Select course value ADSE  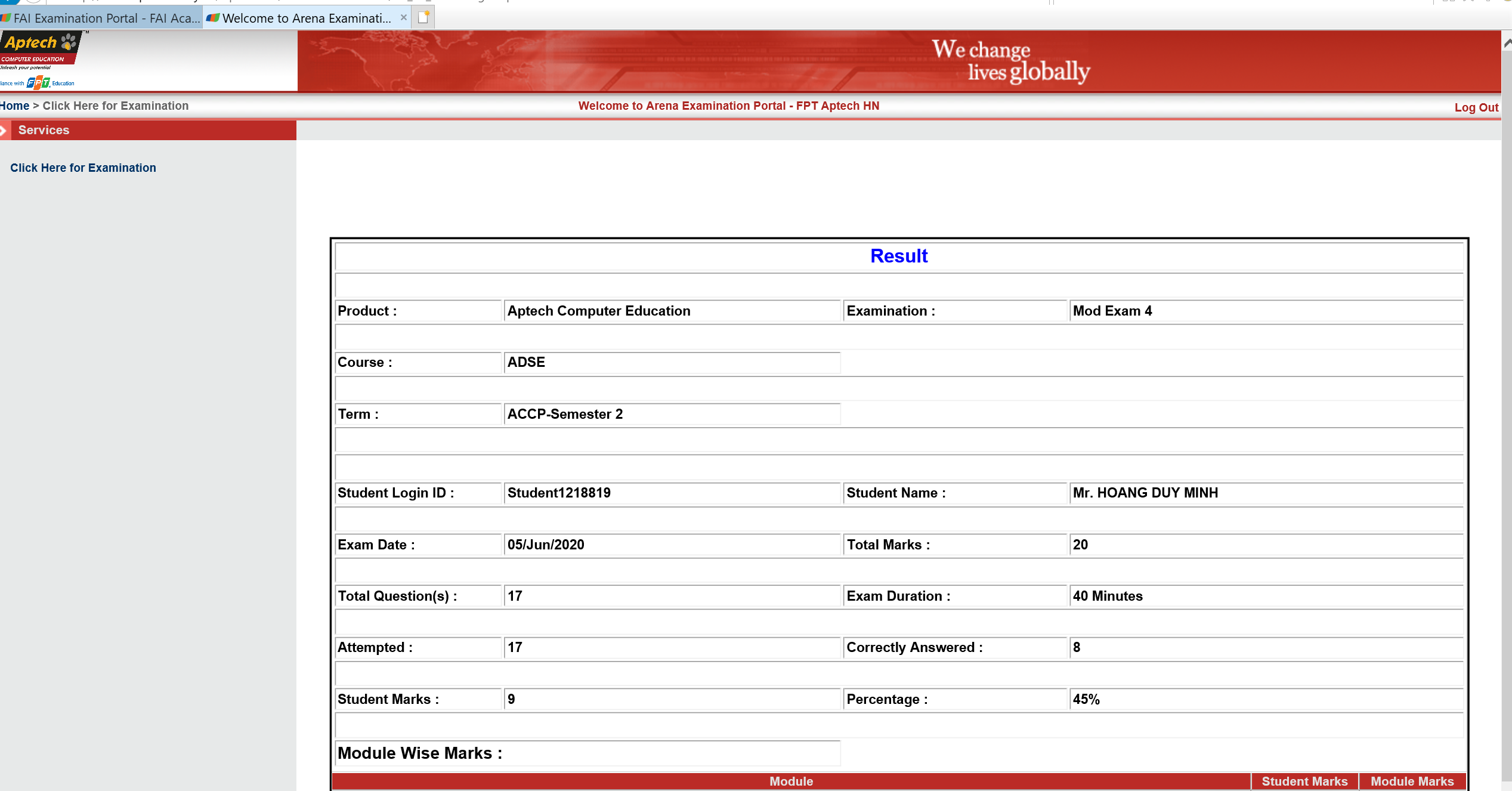point(526,362)
